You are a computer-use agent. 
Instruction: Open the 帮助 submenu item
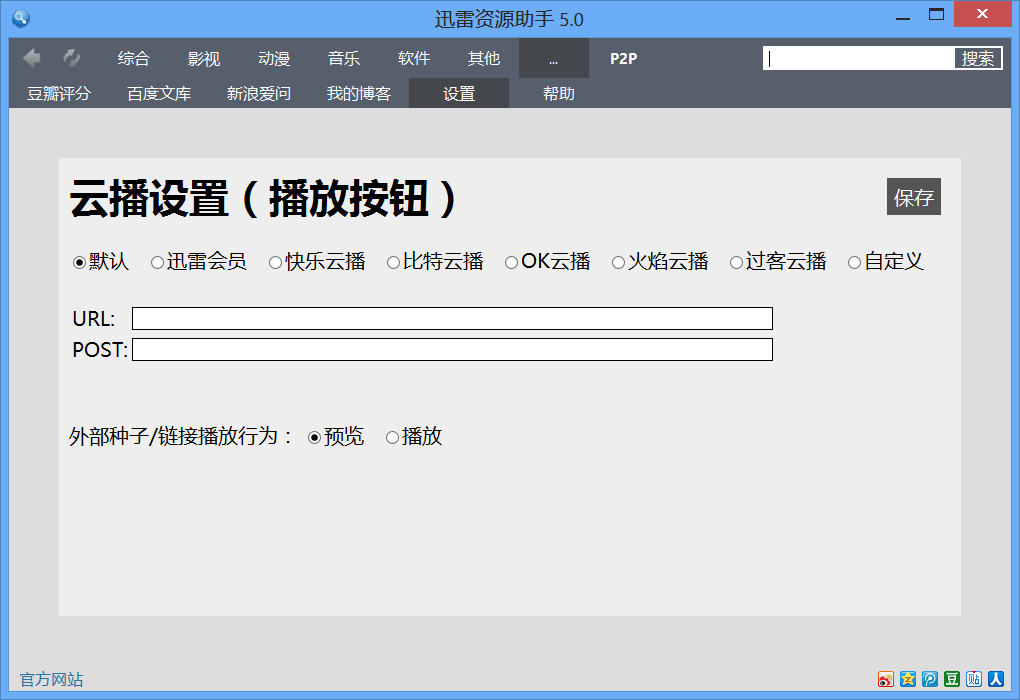click(559, 94)
